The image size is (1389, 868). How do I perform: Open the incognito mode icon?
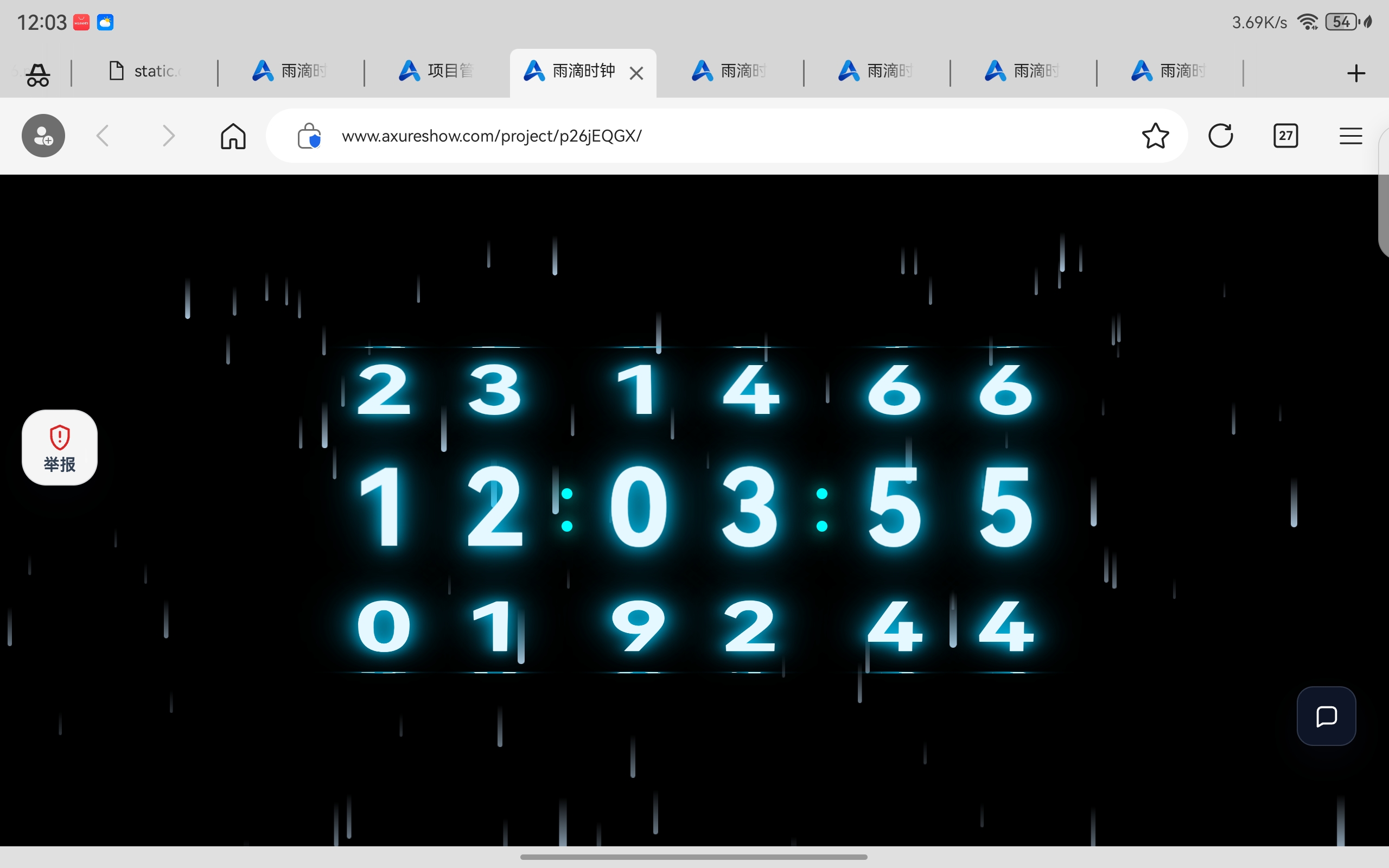point(38,74)
